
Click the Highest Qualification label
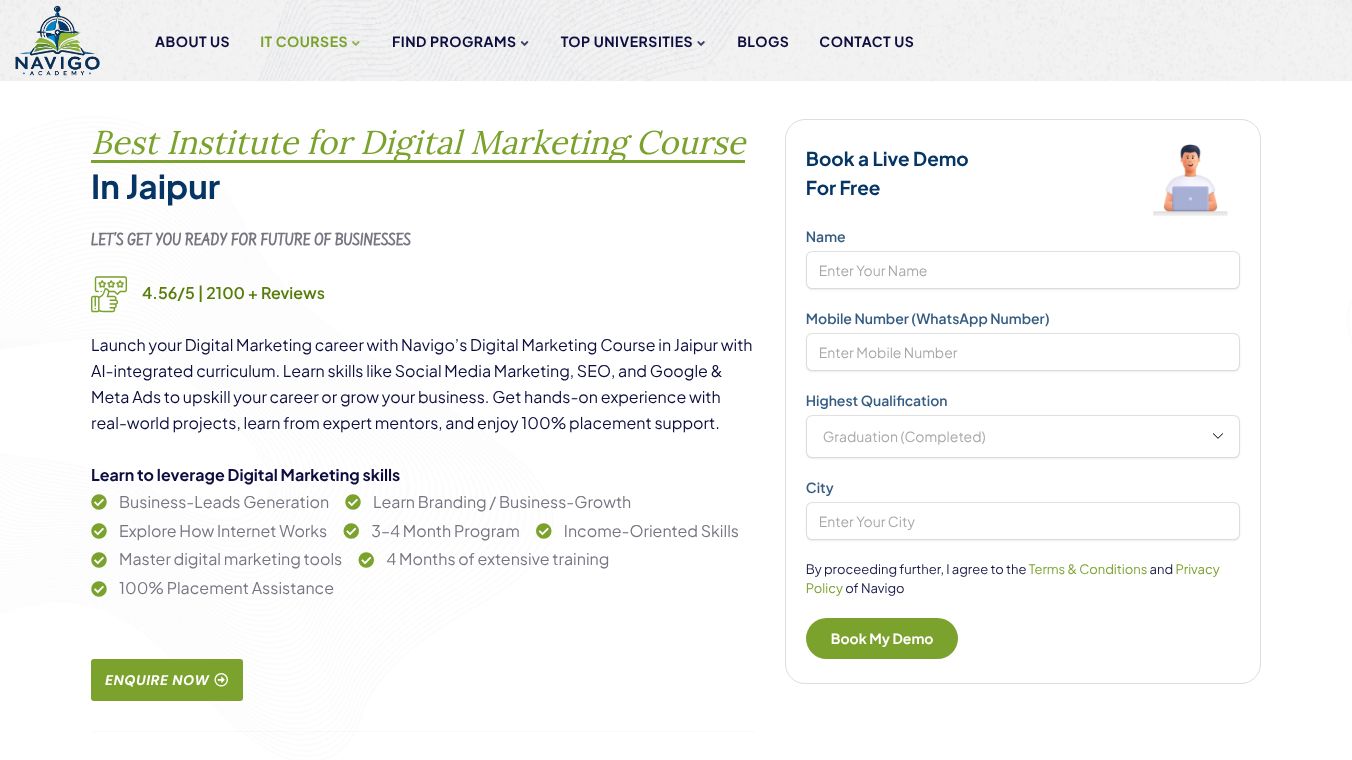pyautogui.click(x=876, y=401)
